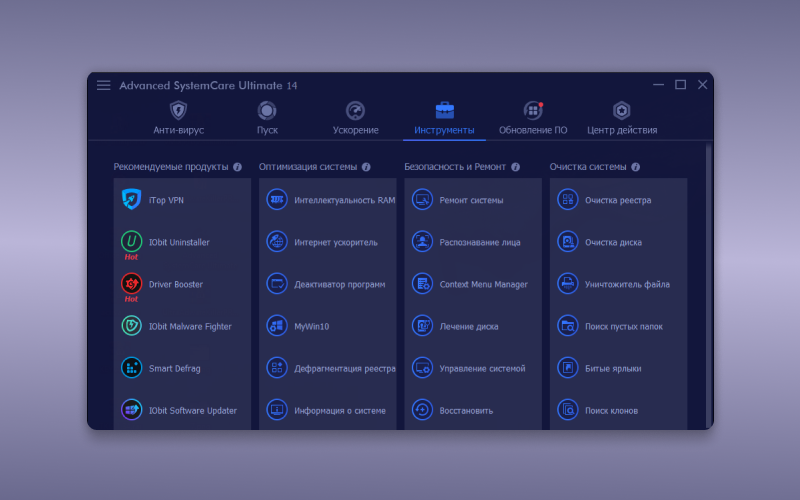Click the Поиск клонов icon

coord(568,410)
